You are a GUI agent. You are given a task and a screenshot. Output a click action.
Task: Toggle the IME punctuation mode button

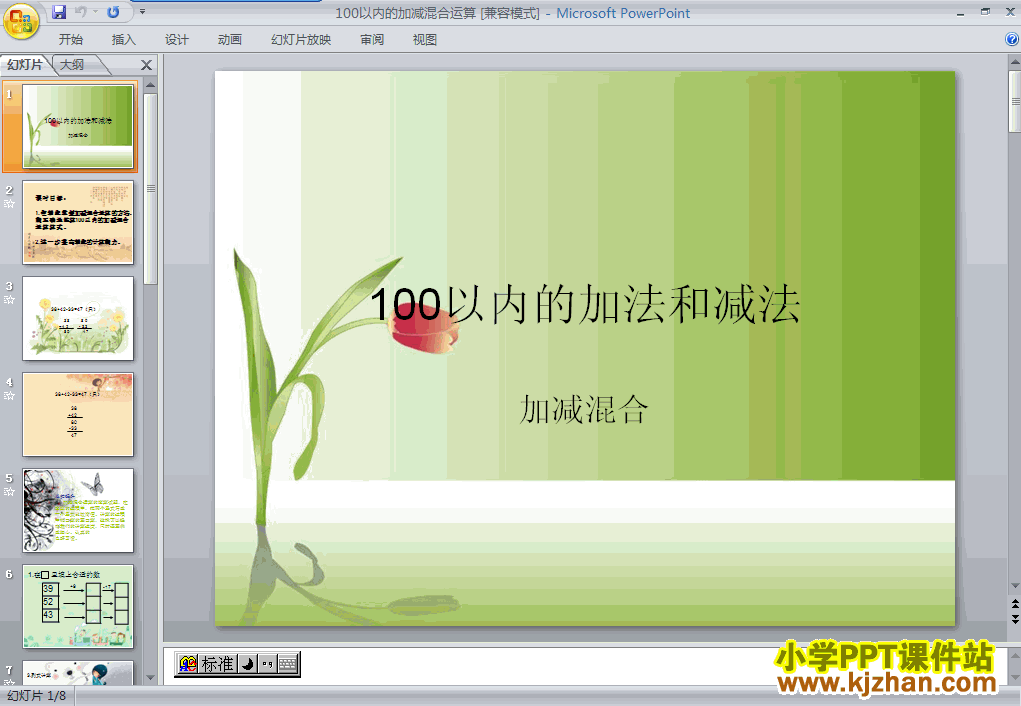(267, 664)
